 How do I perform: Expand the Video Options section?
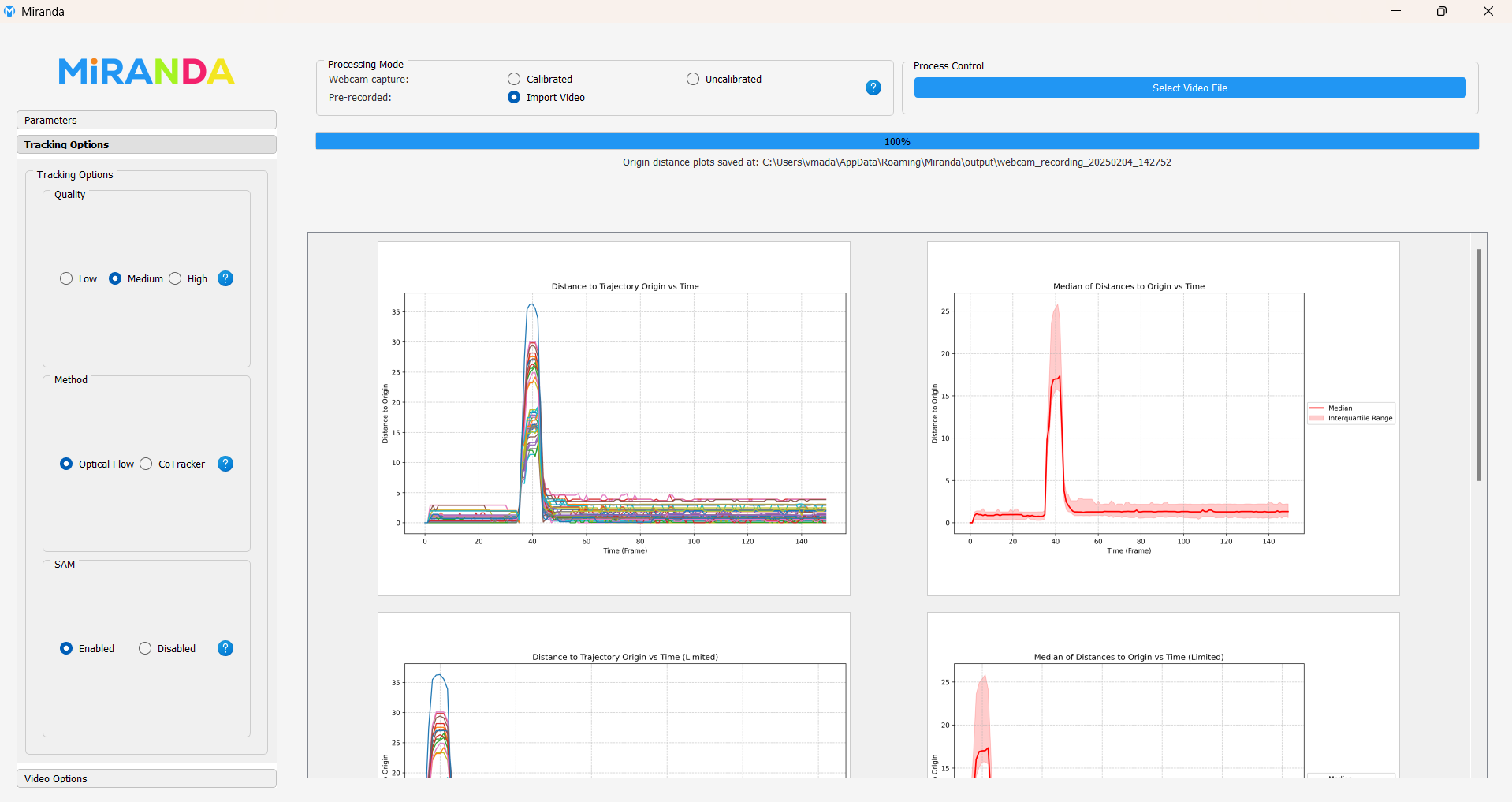[147, 778]
